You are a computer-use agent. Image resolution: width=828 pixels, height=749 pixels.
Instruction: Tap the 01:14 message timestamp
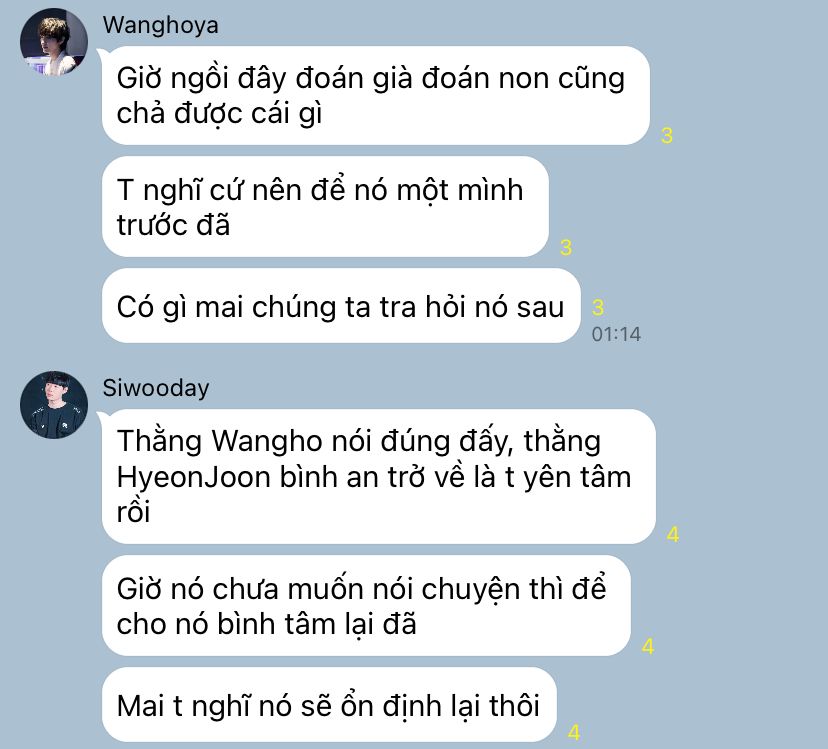[x=616, y=334]
